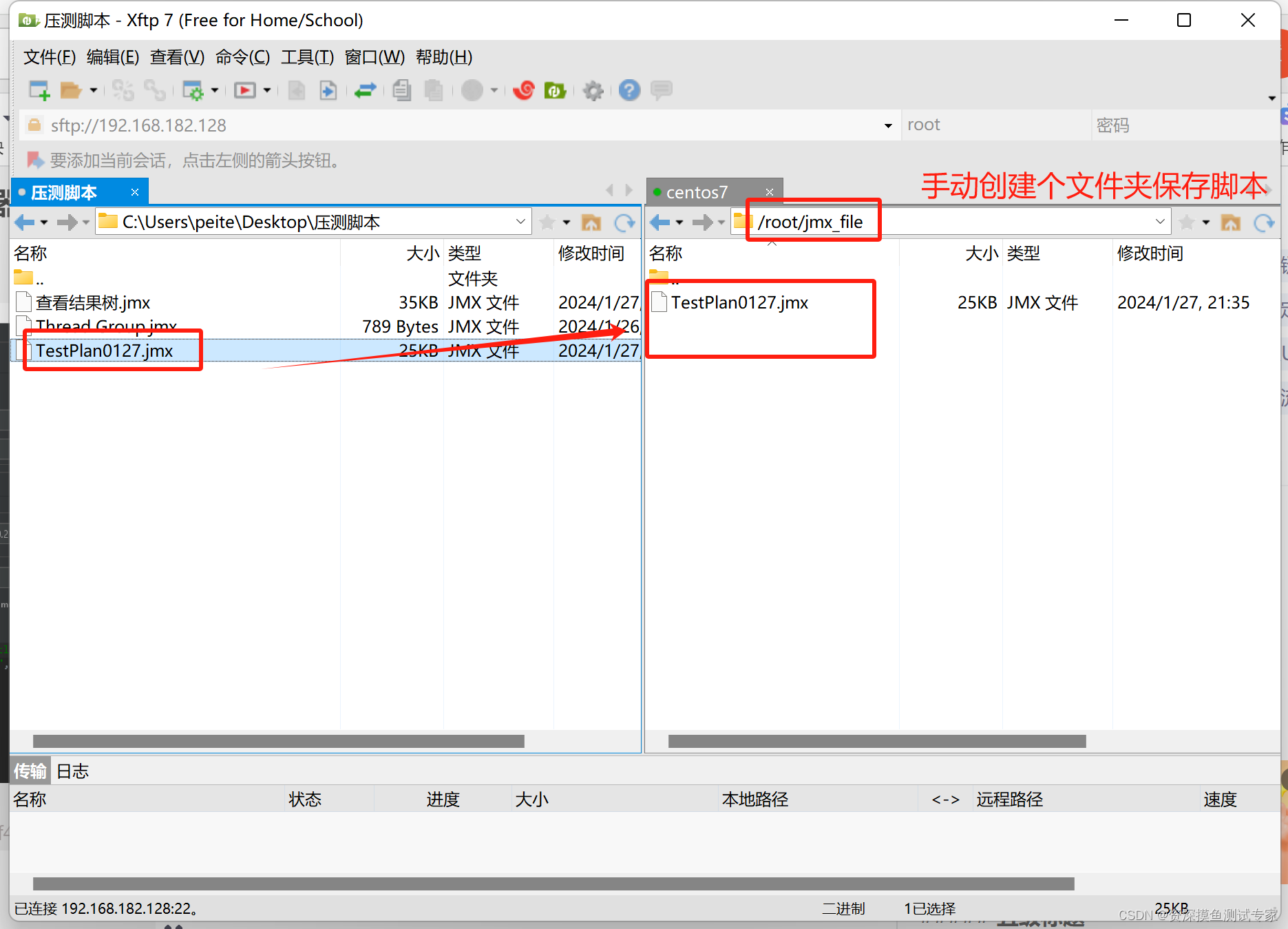1288x929 pixels.
Task: Click local pane horizontal scrollbar
Action: 279,742
